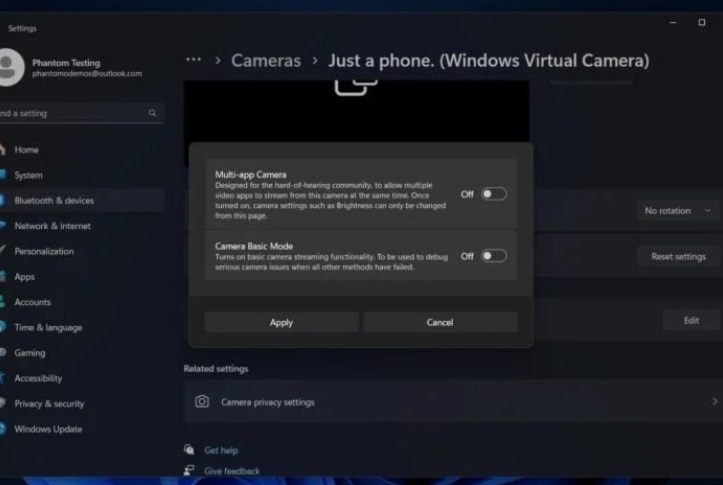Viewport: 723px width, 485px height.
Task: Click the Cancel button in dialog
Action: click(440, 322)
